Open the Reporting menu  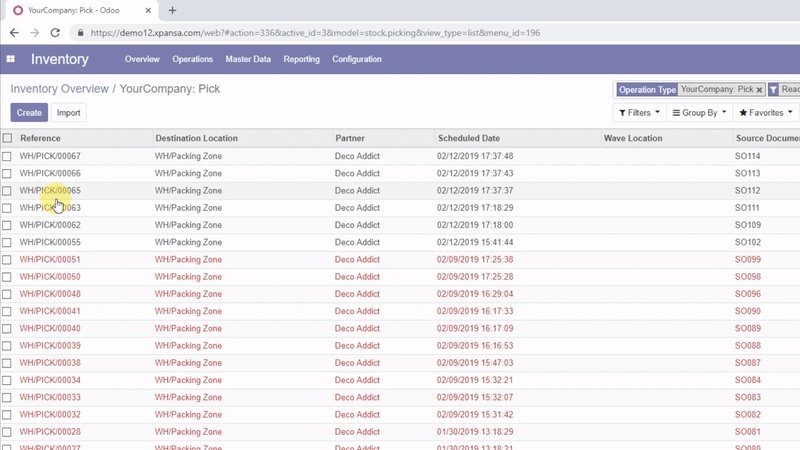(302, 59)
